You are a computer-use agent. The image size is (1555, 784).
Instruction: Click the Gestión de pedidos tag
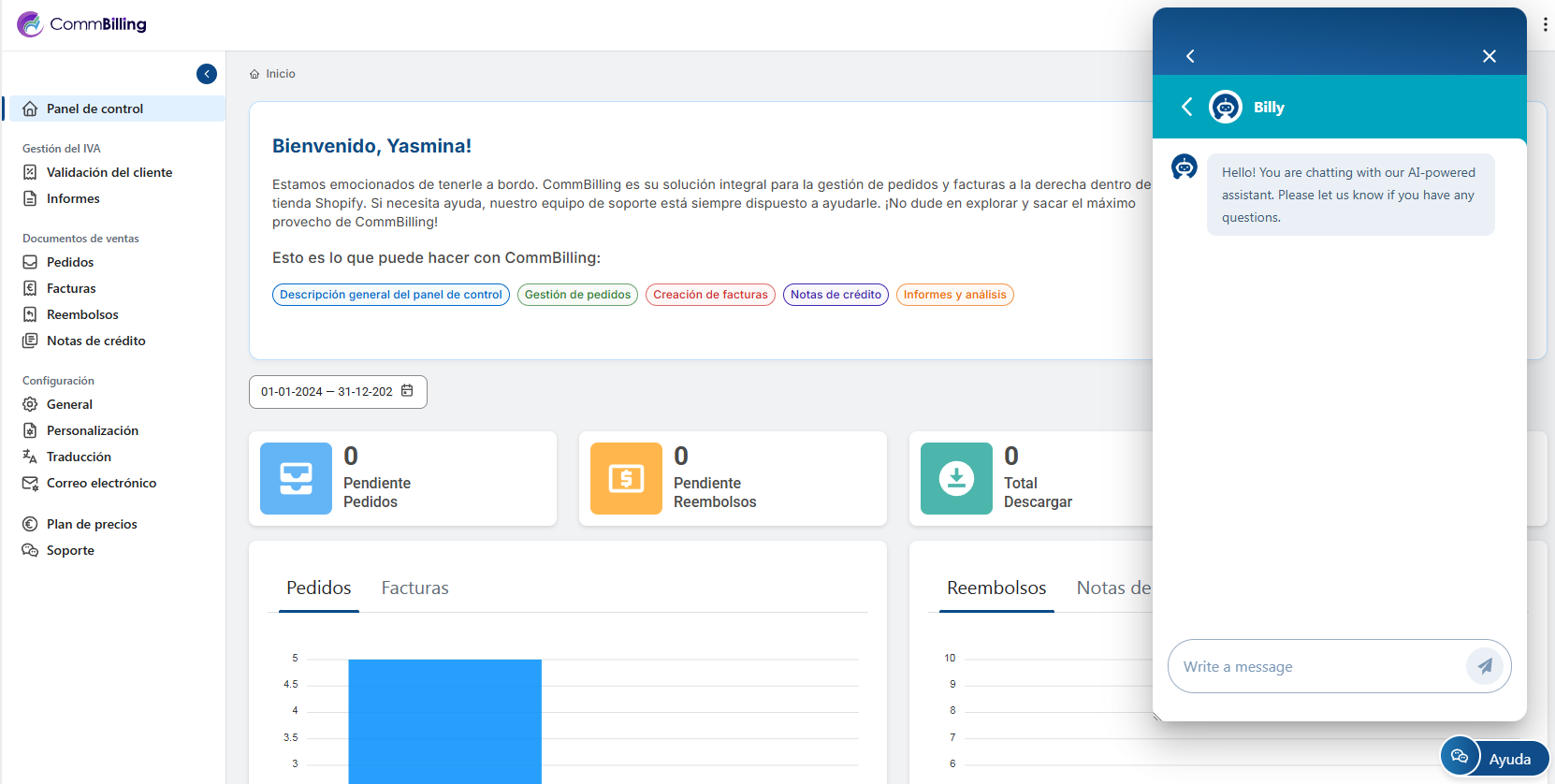click(577, 295)
